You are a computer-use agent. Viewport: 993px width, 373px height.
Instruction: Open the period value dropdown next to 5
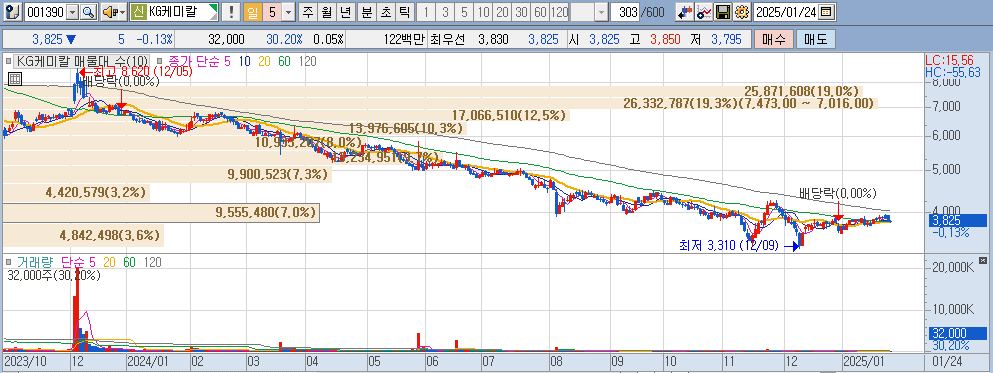(289, 12)
